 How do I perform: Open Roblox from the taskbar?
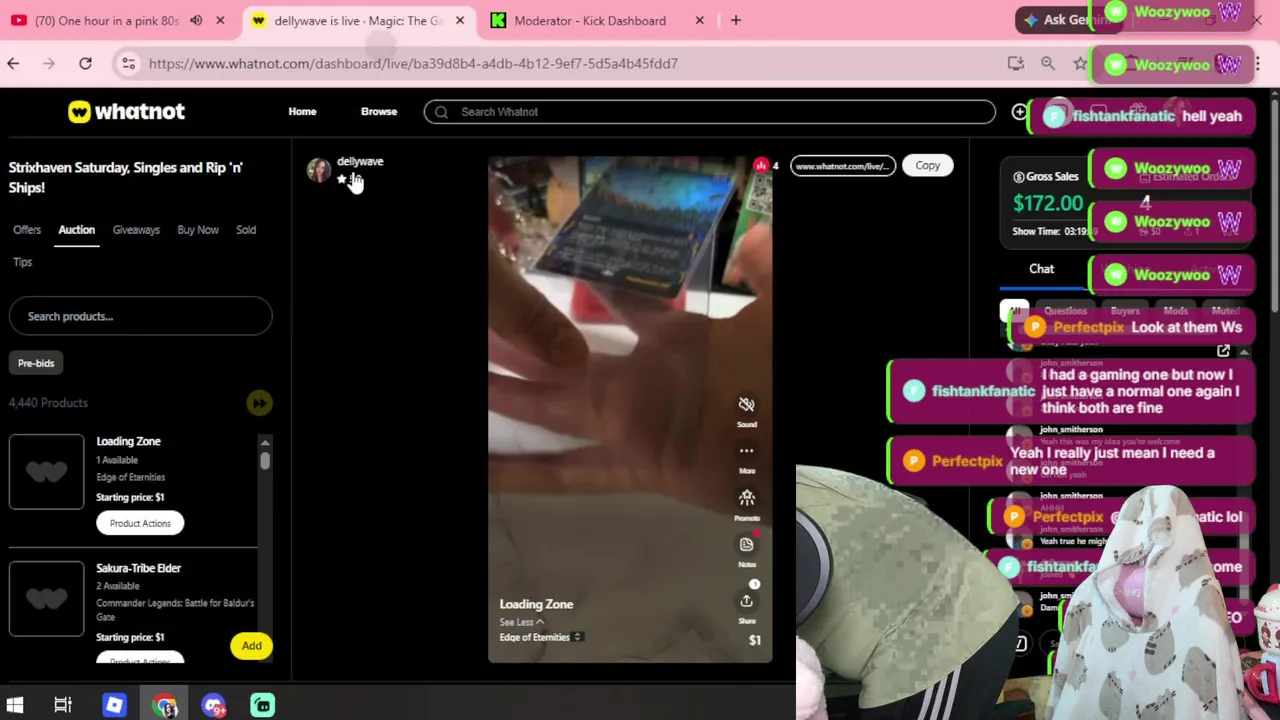[x=114, y=705]
